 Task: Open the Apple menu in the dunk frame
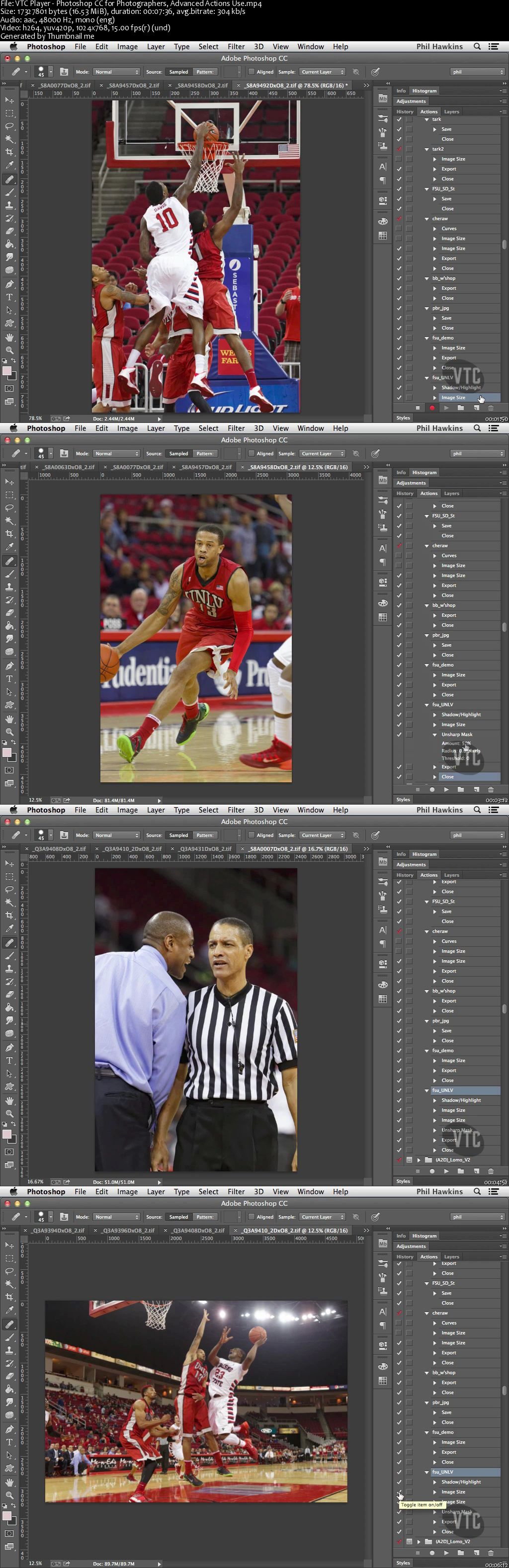13,46
